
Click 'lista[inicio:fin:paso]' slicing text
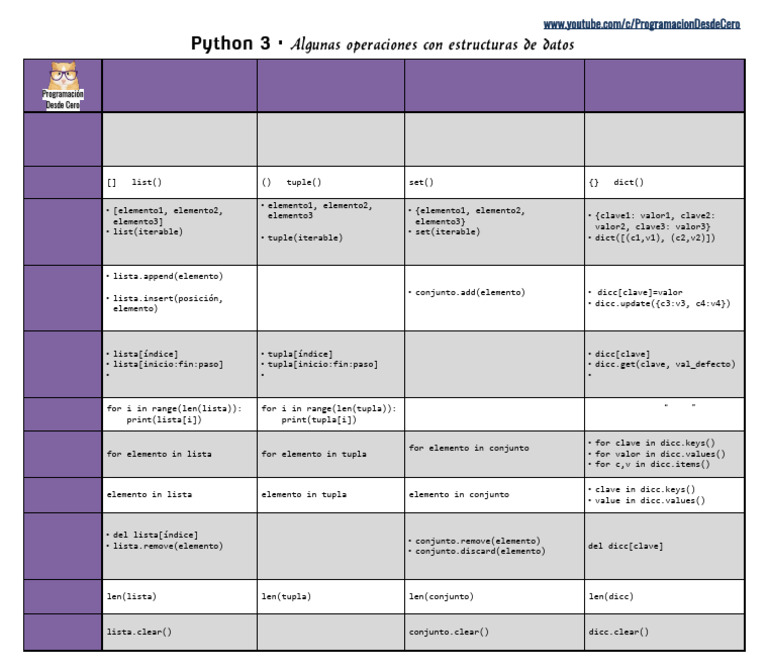coord(168,364)
